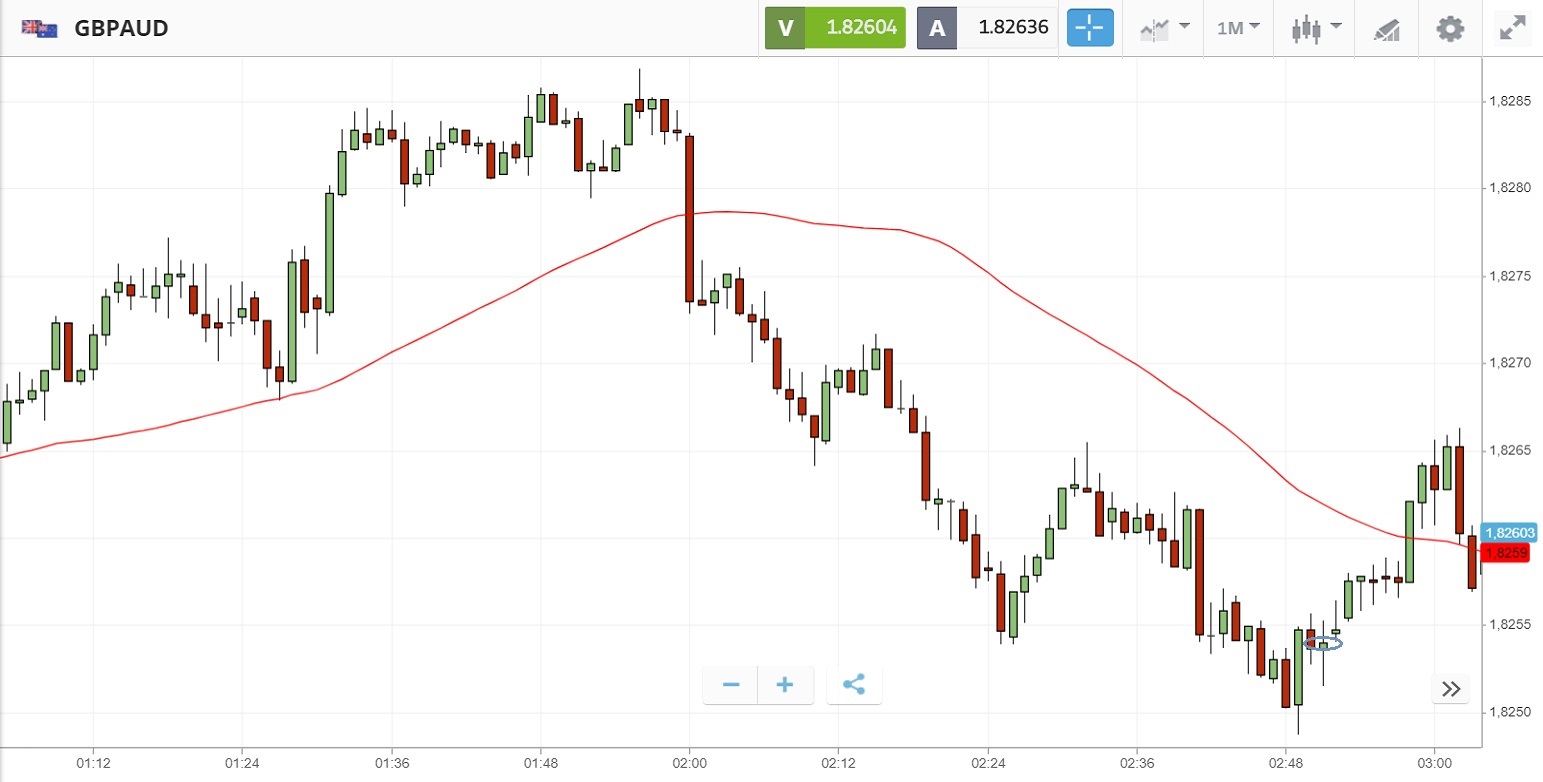Click the V sell price 1.82604 button
Image resolution: width=1543 pixels, height=782 pixels.
click(x=835, y=28)
